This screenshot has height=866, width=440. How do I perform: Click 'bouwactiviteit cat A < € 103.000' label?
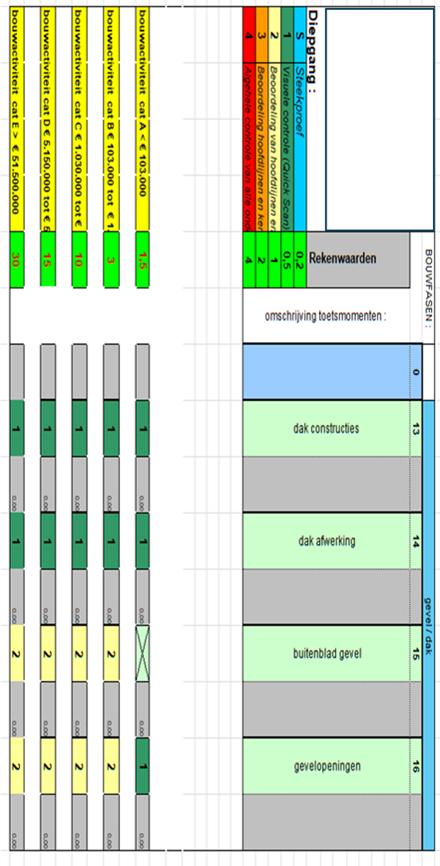pos(142,120)
